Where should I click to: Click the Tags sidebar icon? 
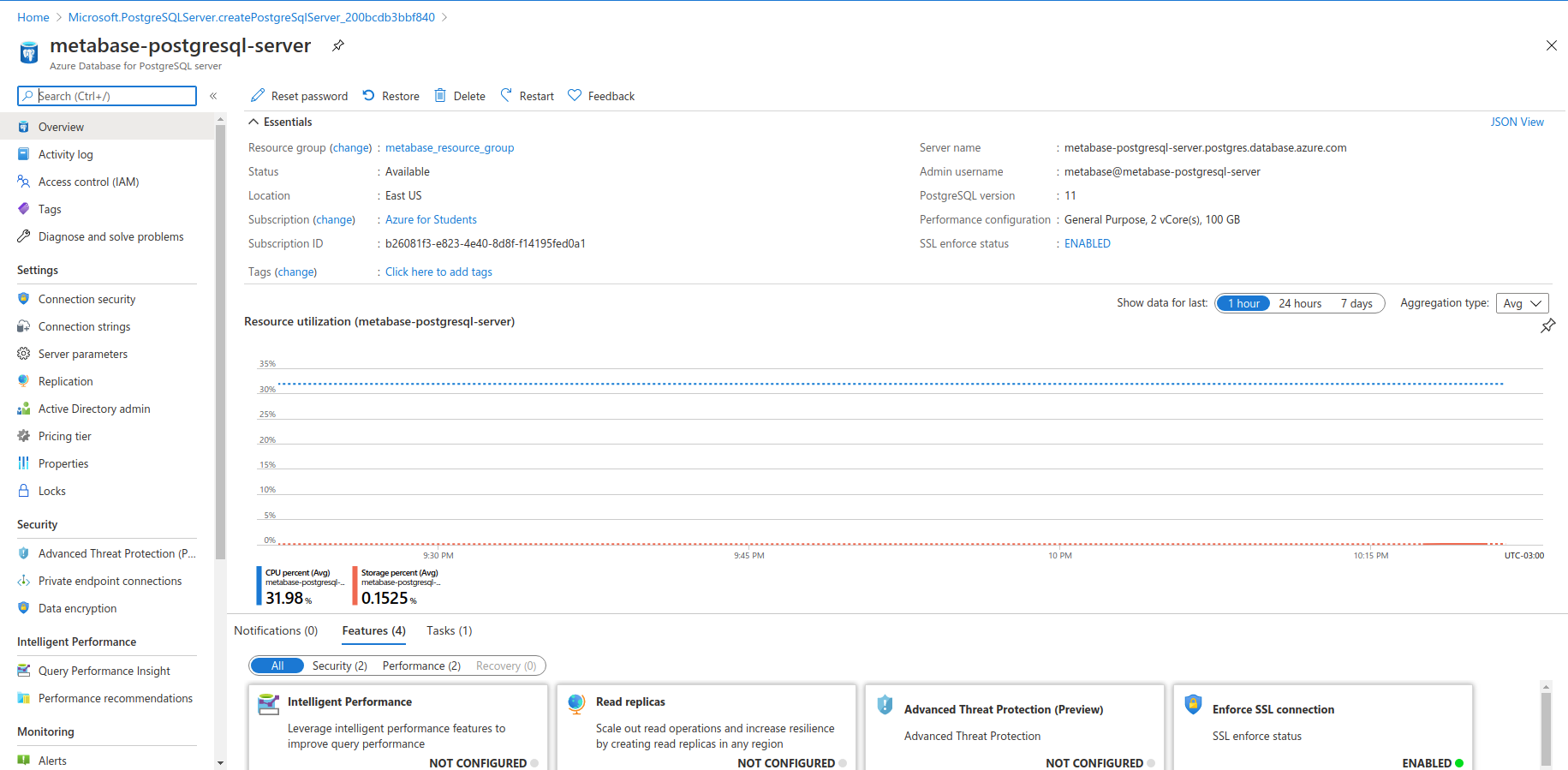tap(24, 209)
